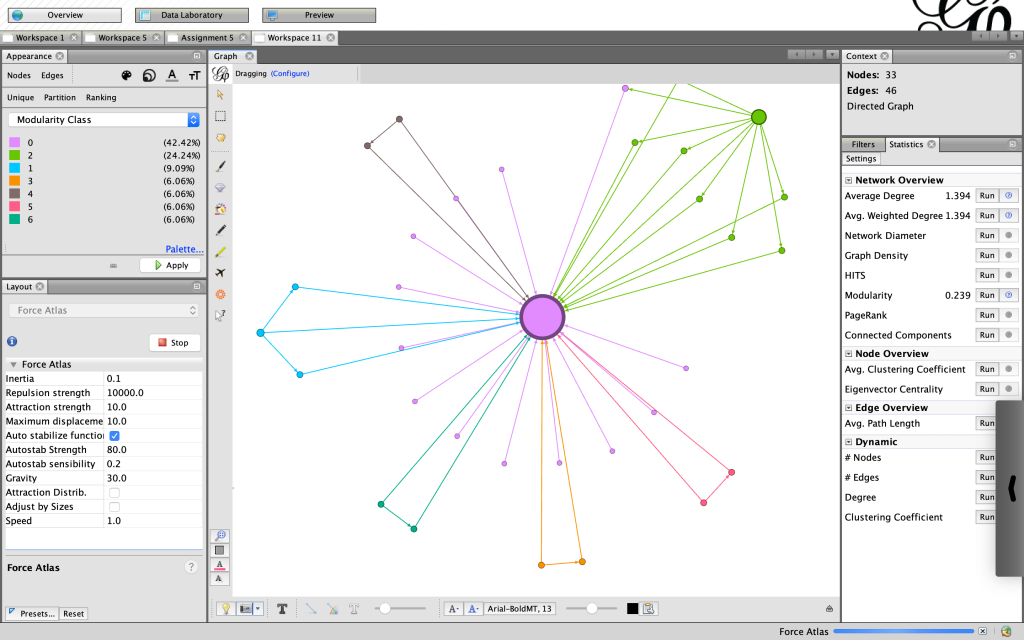
Task: Select the rectangle selection tool
Action: pos(220,116)
